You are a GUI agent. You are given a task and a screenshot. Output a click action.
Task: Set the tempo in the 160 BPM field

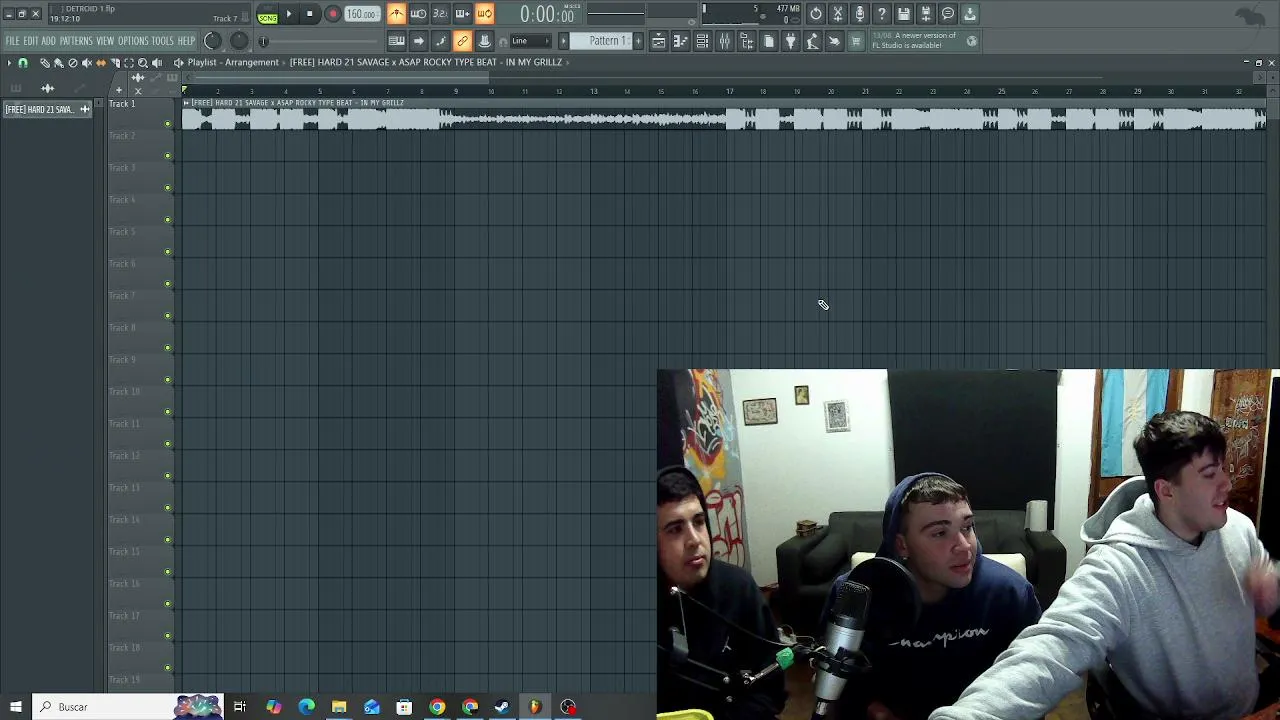361,14
